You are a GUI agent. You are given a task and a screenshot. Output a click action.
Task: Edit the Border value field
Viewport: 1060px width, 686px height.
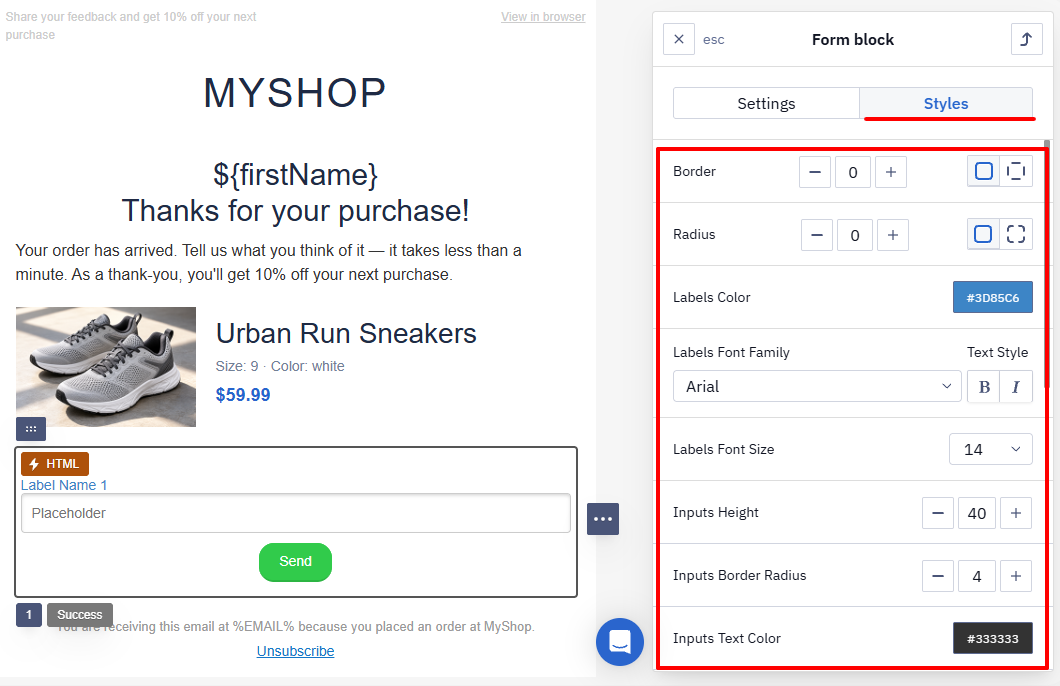click(852, 172)
